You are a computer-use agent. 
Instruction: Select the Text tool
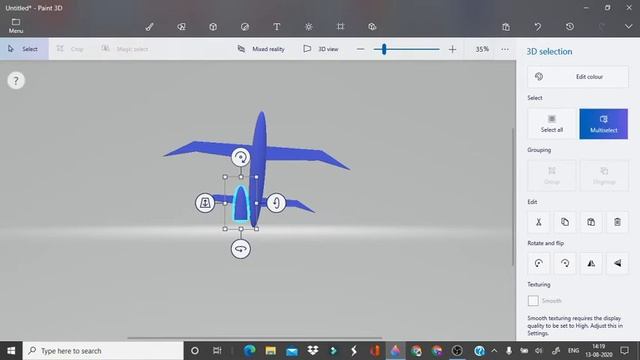pos(277,27)
